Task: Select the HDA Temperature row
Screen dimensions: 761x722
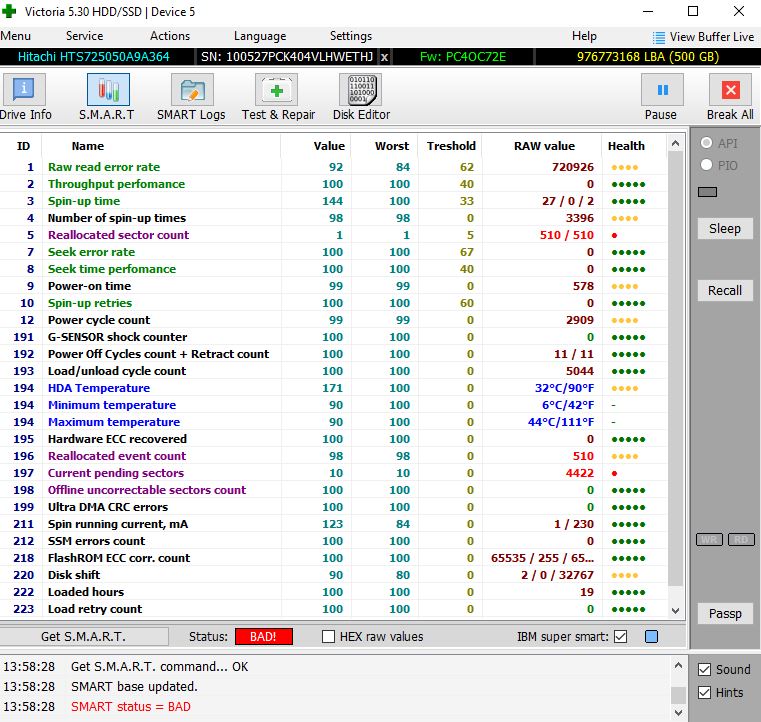Action: pyautogui.click(x=333, y=388)
